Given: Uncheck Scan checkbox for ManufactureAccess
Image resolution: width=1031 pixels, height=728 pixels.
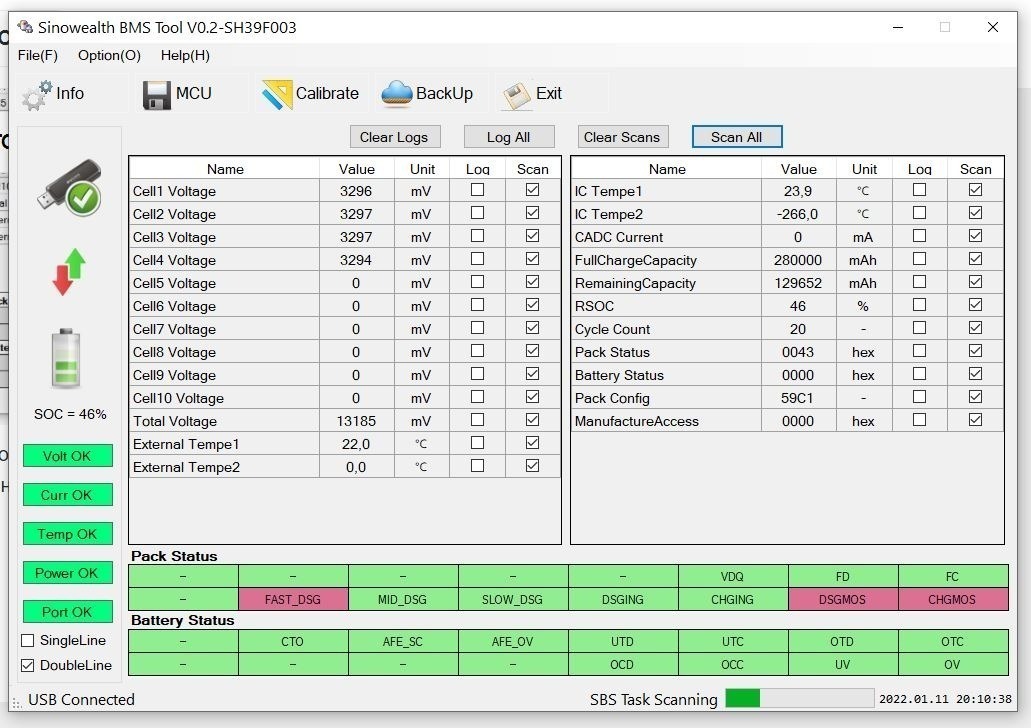Looking at the screenshot, I should [975, 420].
